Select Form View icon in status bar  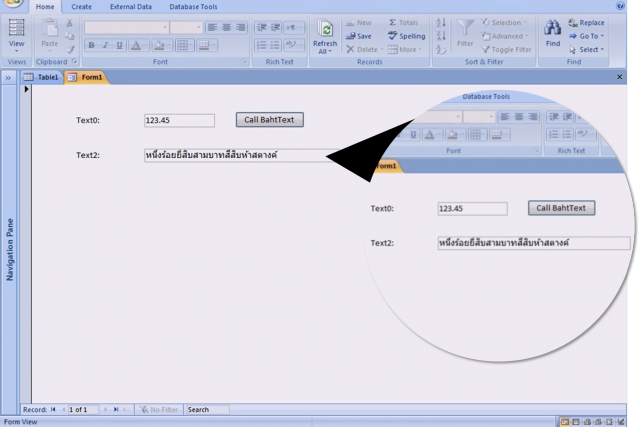point(564,422)
